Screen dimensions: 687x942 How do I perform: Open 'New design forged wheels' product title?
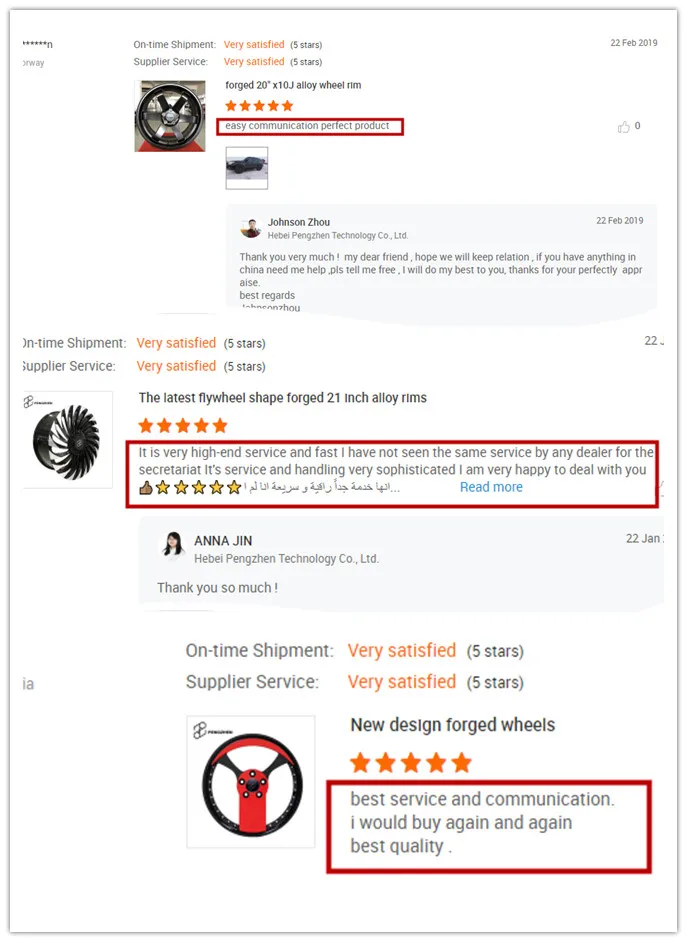coord(453,725)
